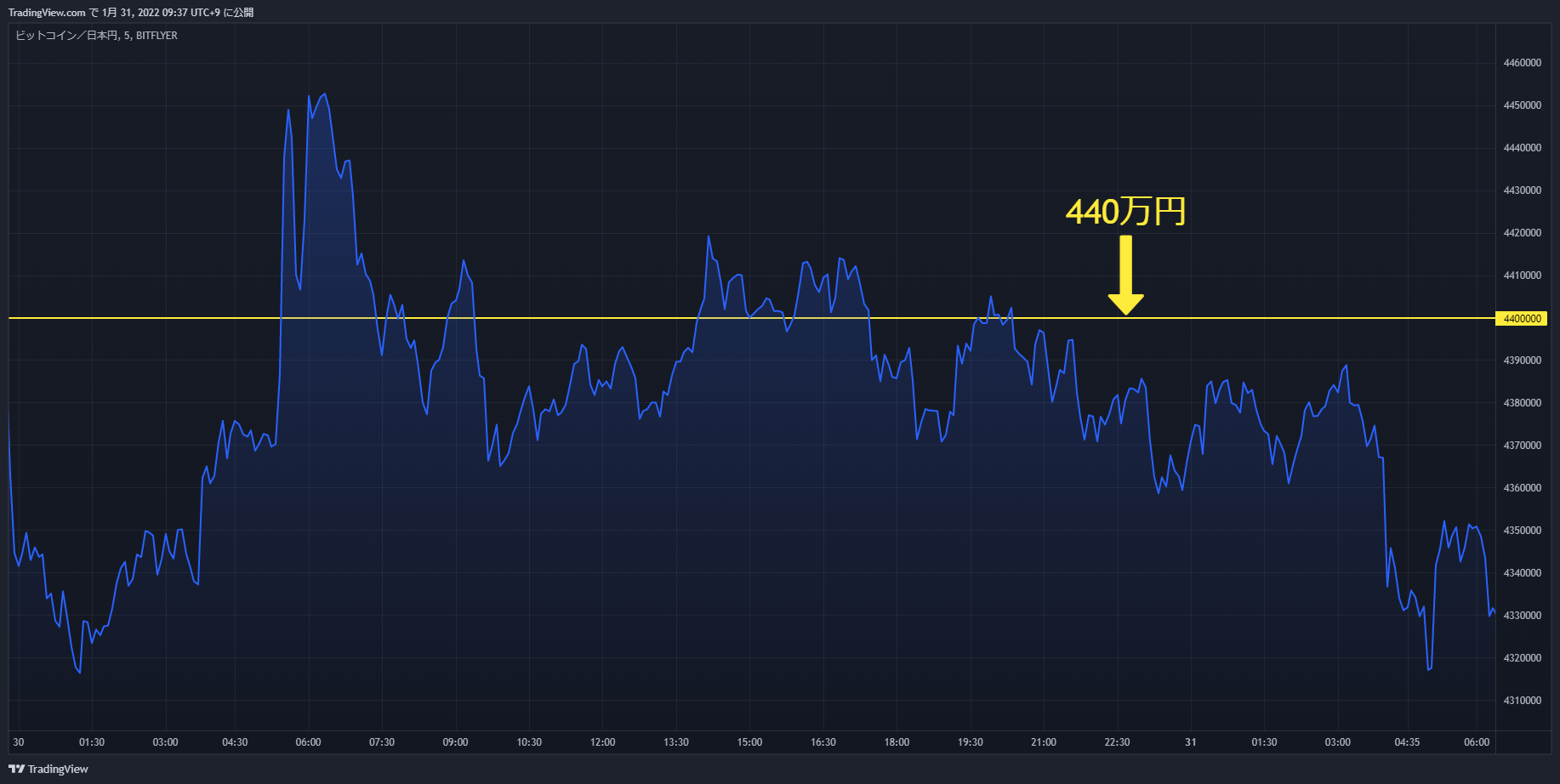Click the 21:00 time axis label
The image size is (1560, 784).
pyautogui.click(x=1044, y=742)
